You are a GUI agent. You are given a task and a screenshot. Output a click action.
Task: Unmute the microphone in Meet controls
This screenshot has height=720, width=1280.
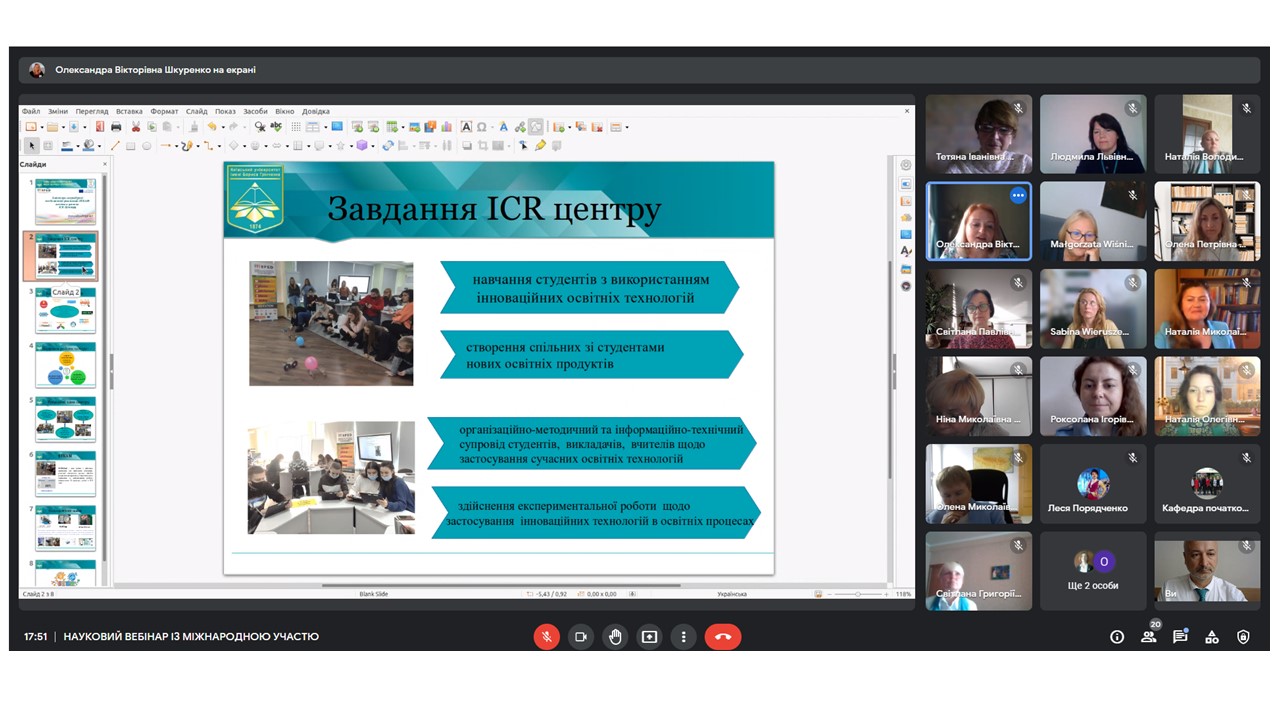coord(546,637)
